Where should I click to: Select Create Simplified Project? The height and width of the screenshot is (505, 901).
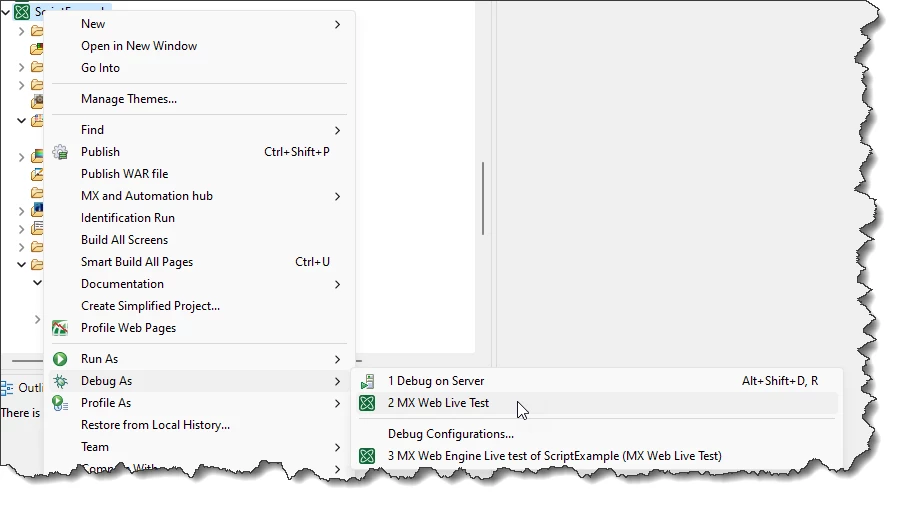click(x=199, y=306)
